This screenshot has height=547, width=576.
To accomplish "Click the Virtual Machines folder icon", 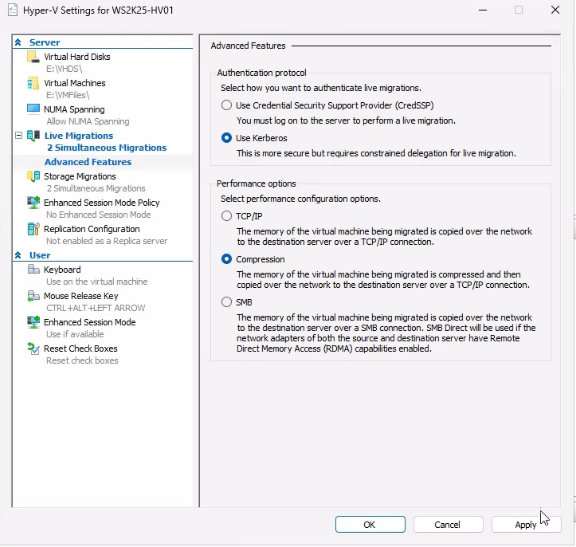I will (33, 83).
